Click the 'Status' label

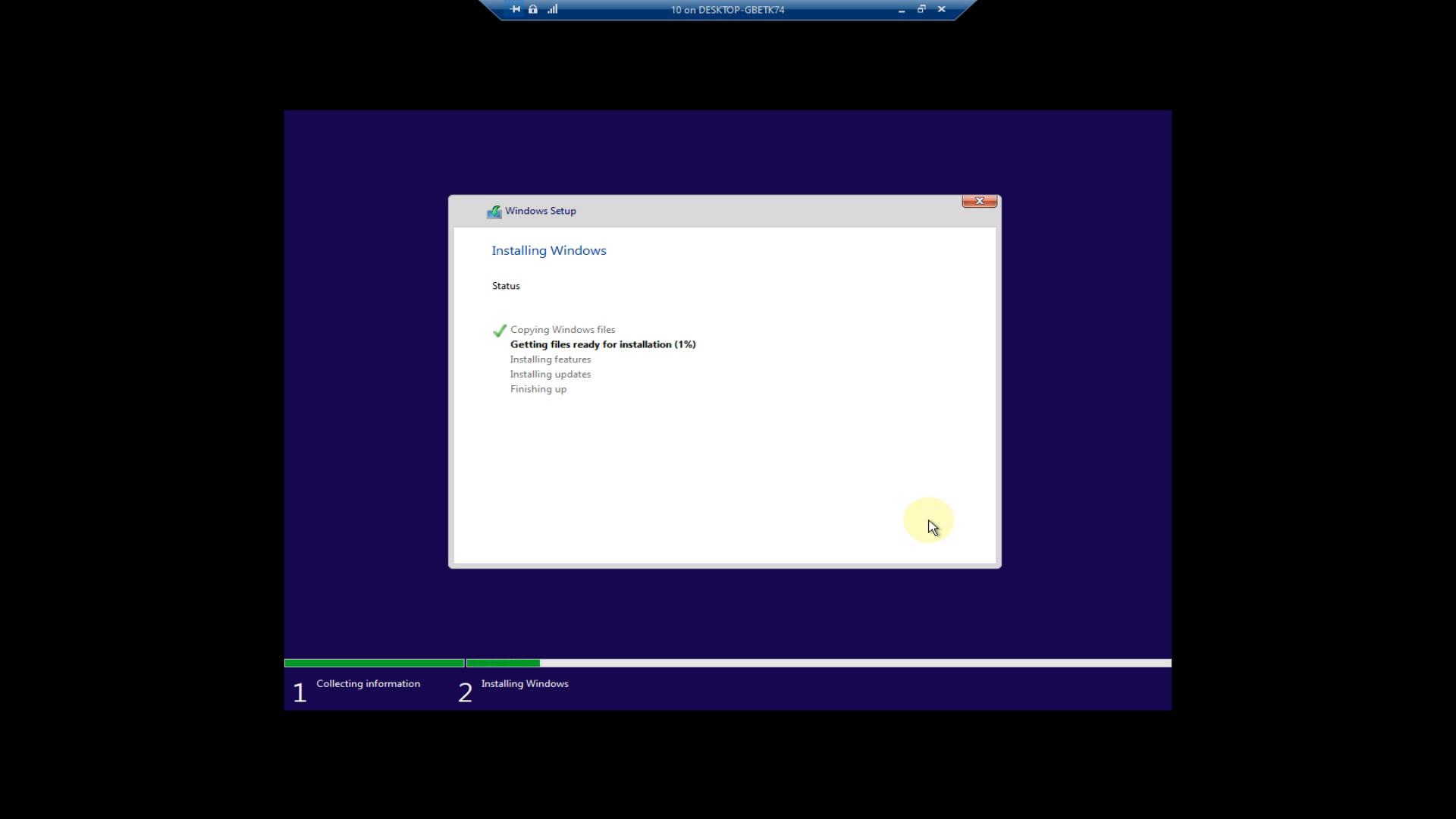(x=506, y=286)
